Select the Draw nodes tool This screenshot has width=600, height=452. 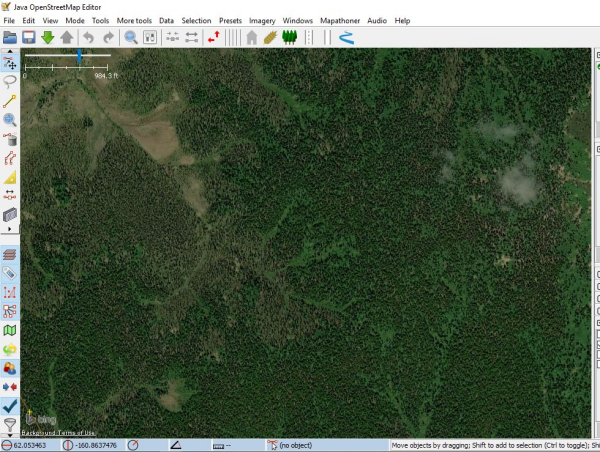click(x=10, y=101)
